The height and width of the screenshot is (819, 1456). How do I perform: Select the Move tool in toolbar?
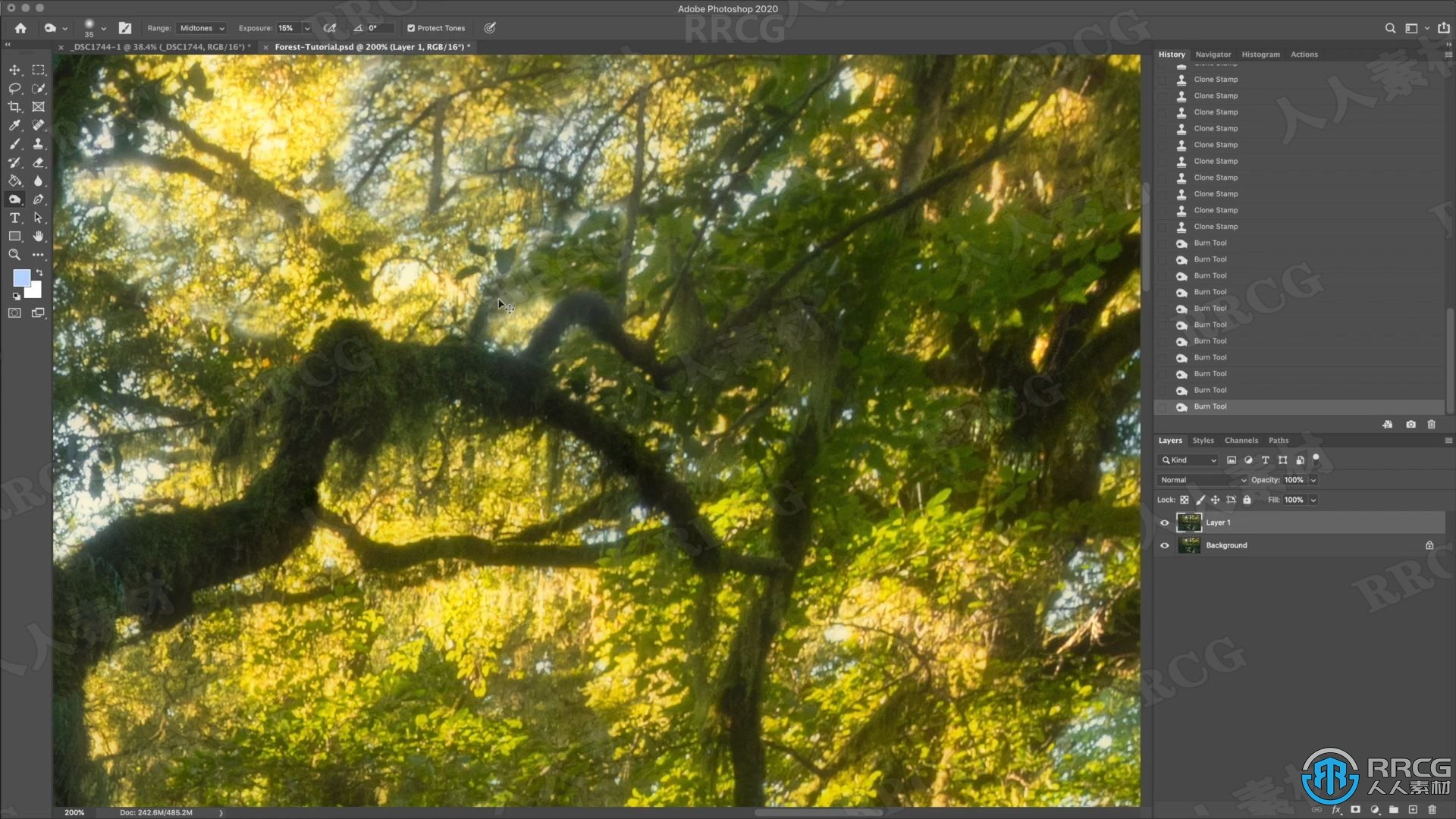coord(14,68)
